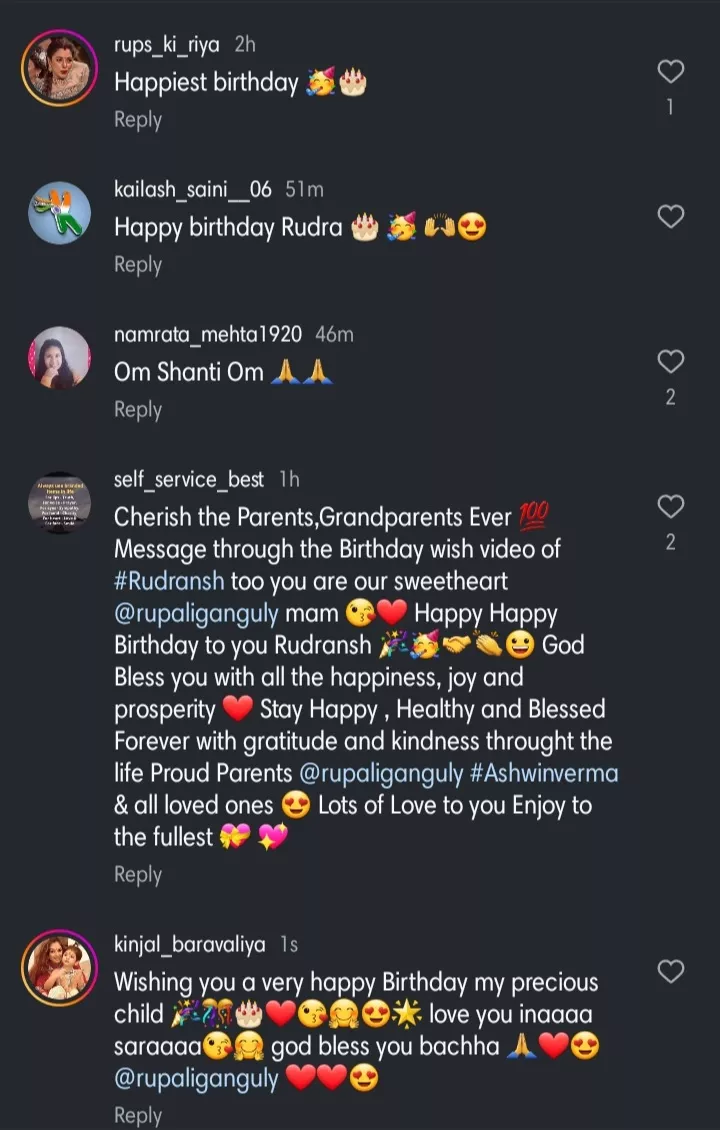Open the kailash_saini__06 username
720x1130 pixels.
tap(192, 190)
